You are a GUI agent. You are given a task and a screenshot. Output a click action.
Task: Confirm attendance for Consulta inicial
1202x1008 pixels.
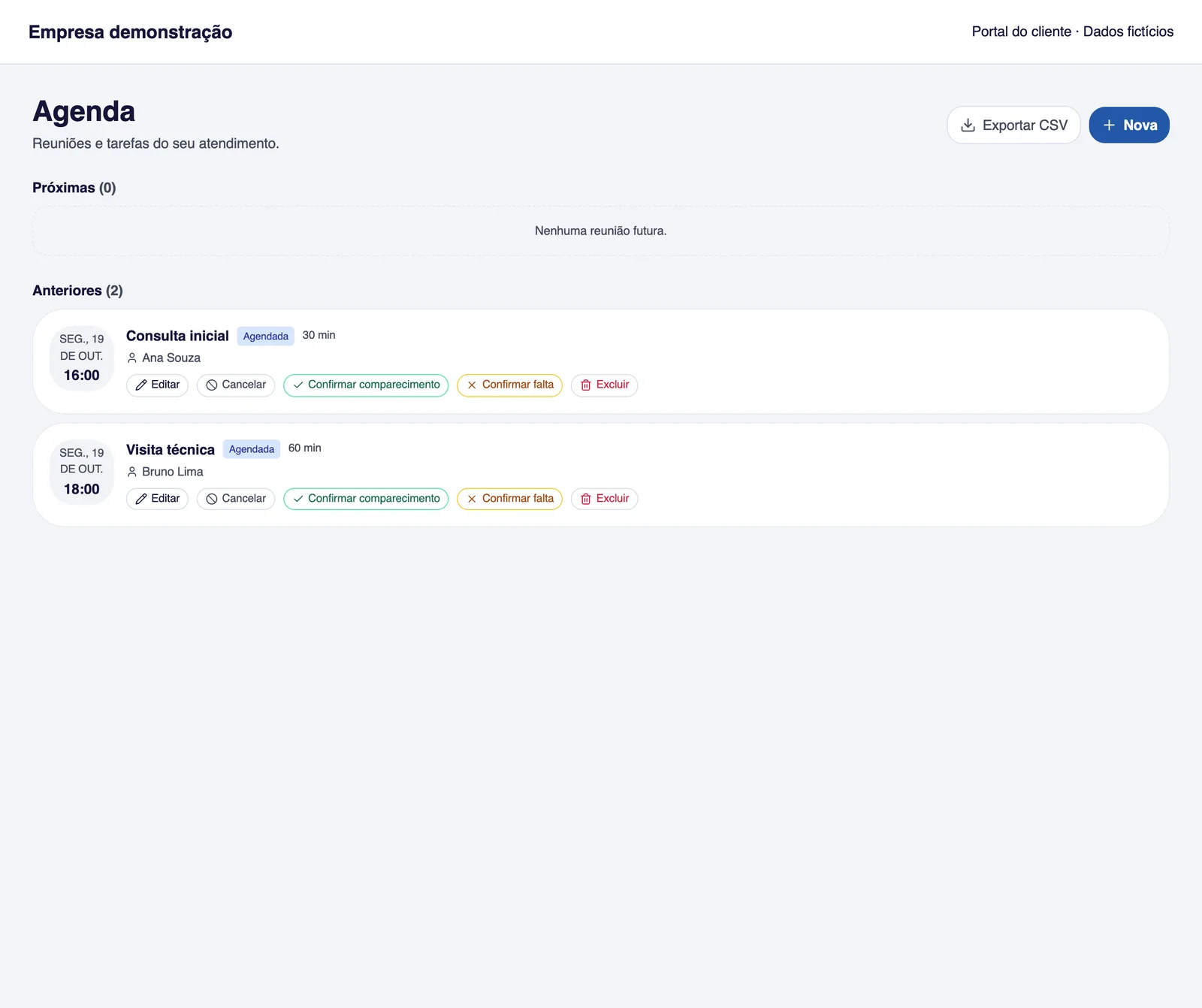[366, 385]
